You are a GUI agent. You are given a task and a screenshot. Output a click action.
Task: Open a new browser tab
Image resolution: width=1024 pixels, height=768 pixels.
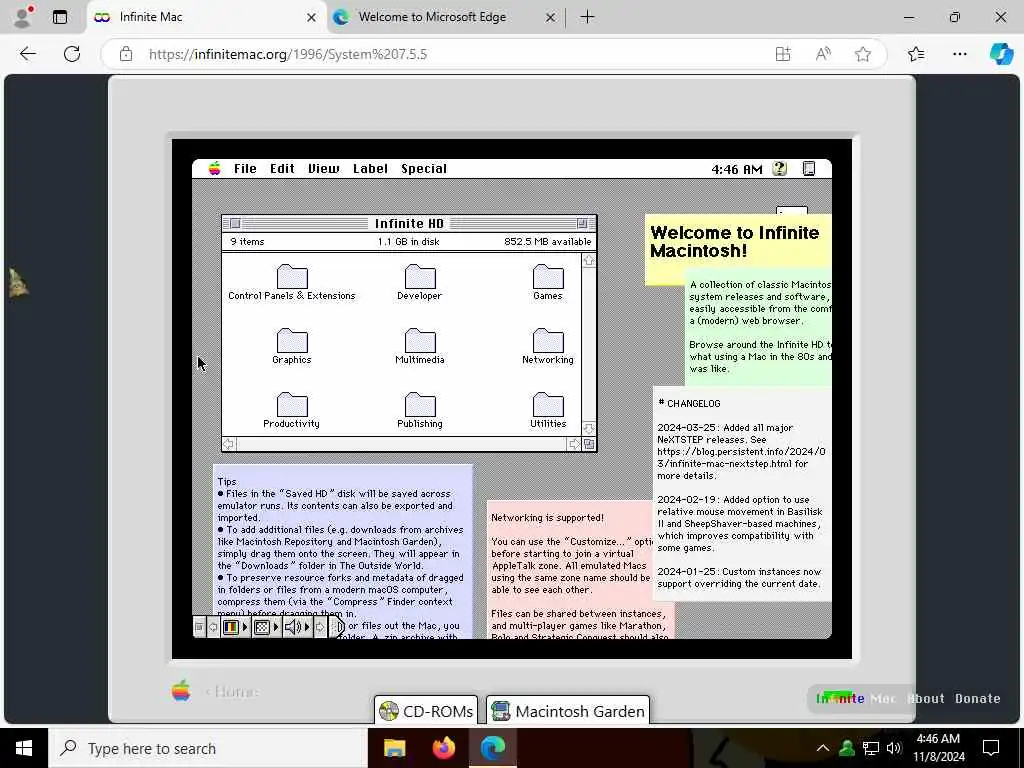point(587,17)
